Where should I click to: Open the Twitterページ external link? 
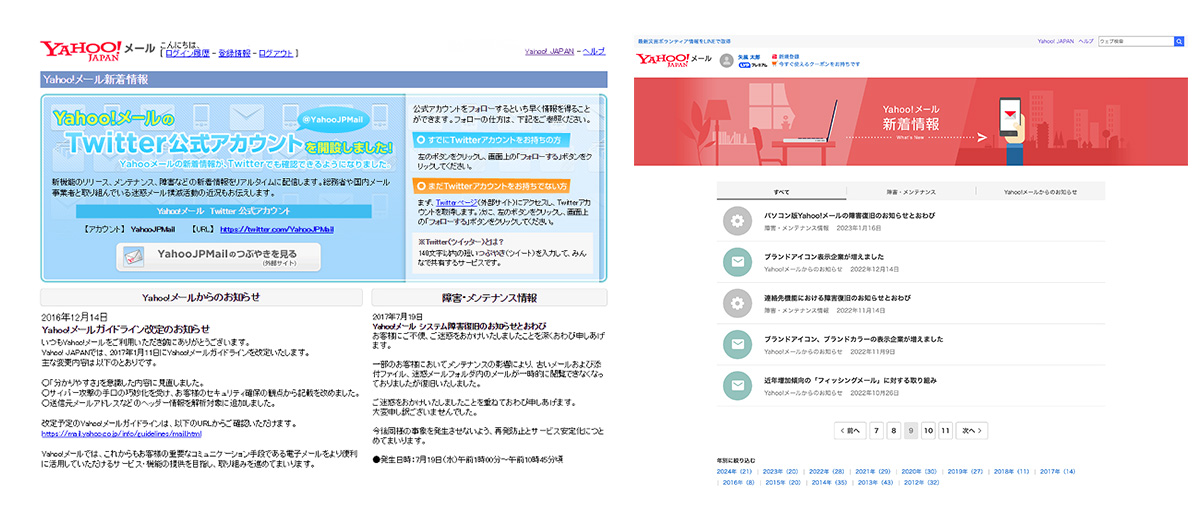click(x=455, y=201)
